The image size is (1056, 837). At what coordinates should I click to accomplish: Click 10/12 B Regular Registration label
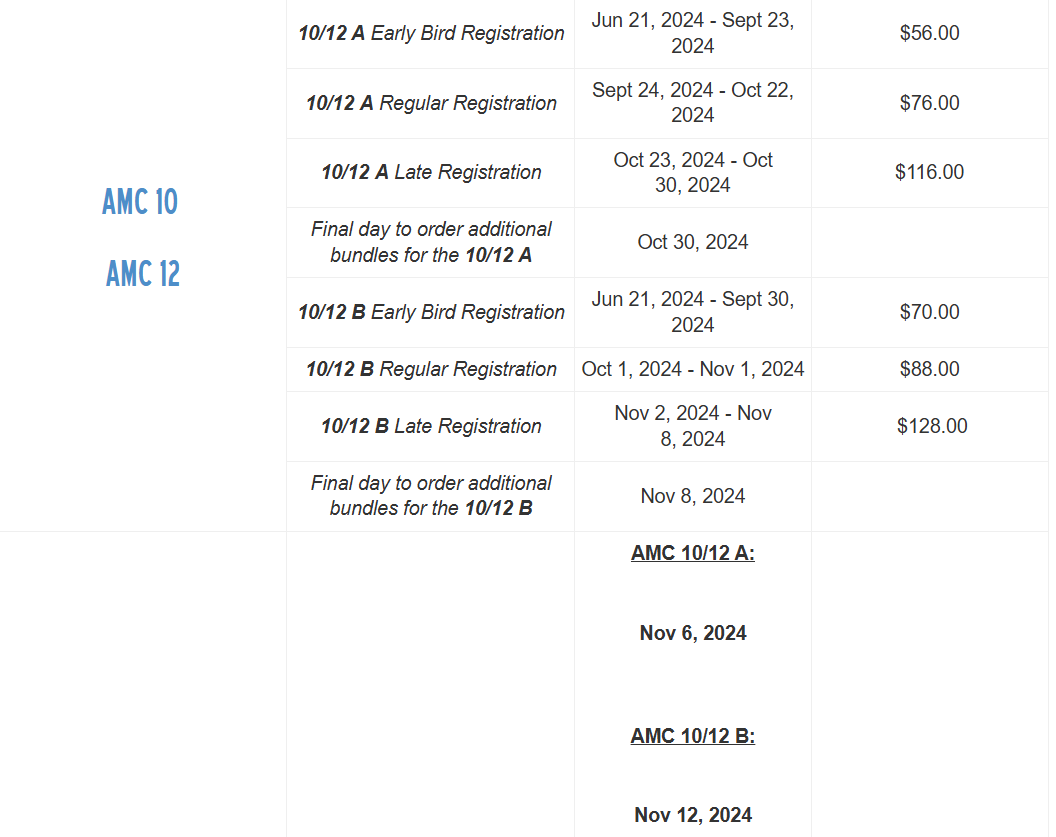tap(431, 369)
